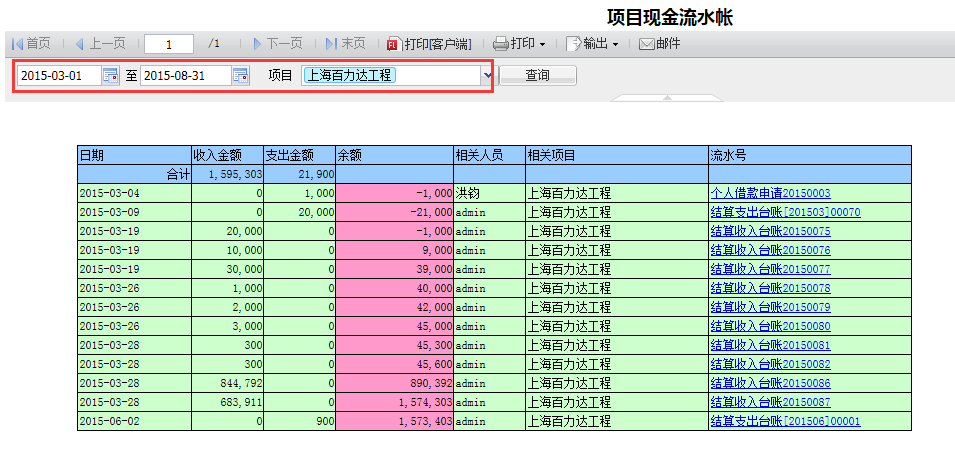The image size is (955, 467).
Task: Open link 结算收入台账20150080
Action: (770, 326)
